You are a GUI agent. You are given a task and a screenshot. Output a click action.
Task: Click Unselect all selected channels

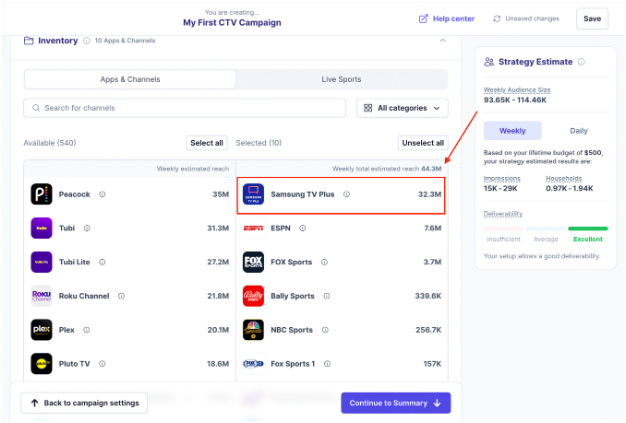click(x=423, y=143)
